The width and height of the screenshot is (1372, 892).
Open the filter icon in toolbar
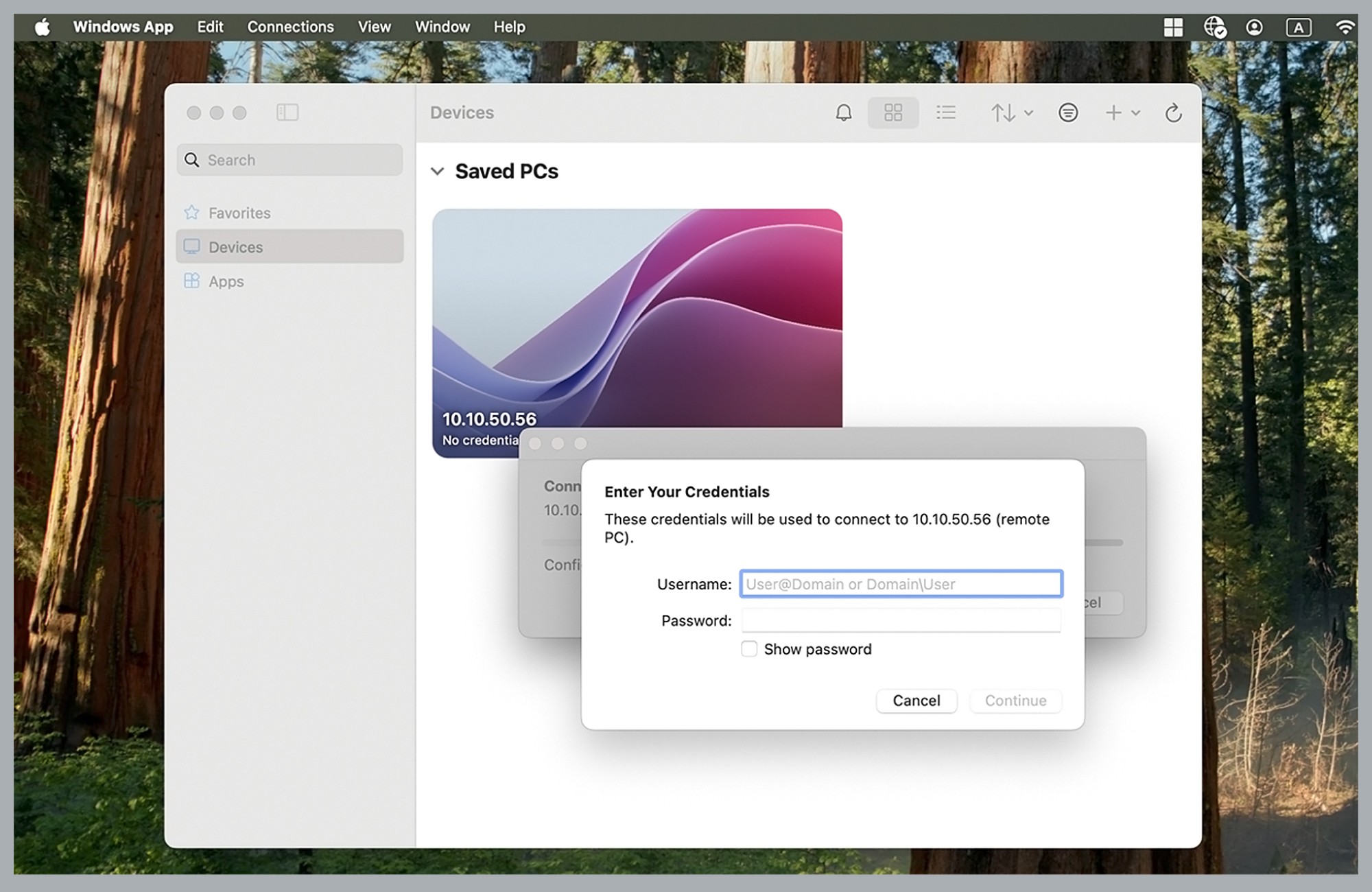1067,113
